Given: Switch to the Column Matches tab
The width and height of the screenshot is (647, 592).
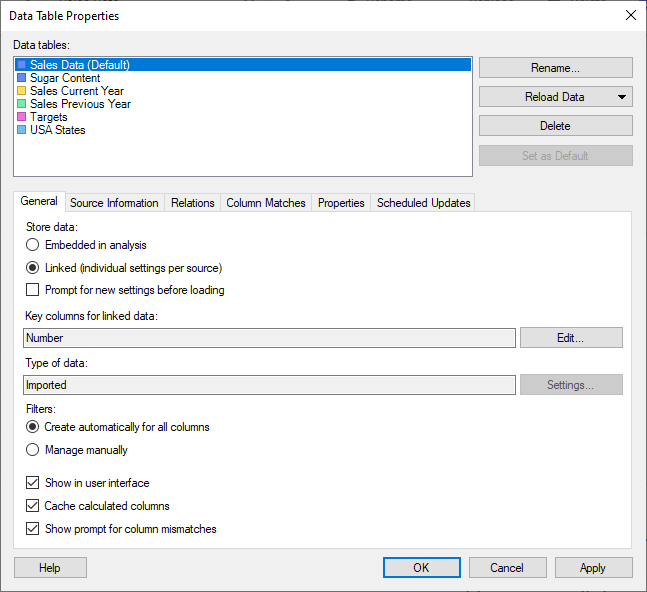Looking at the screenshot, I should [266, 203].
